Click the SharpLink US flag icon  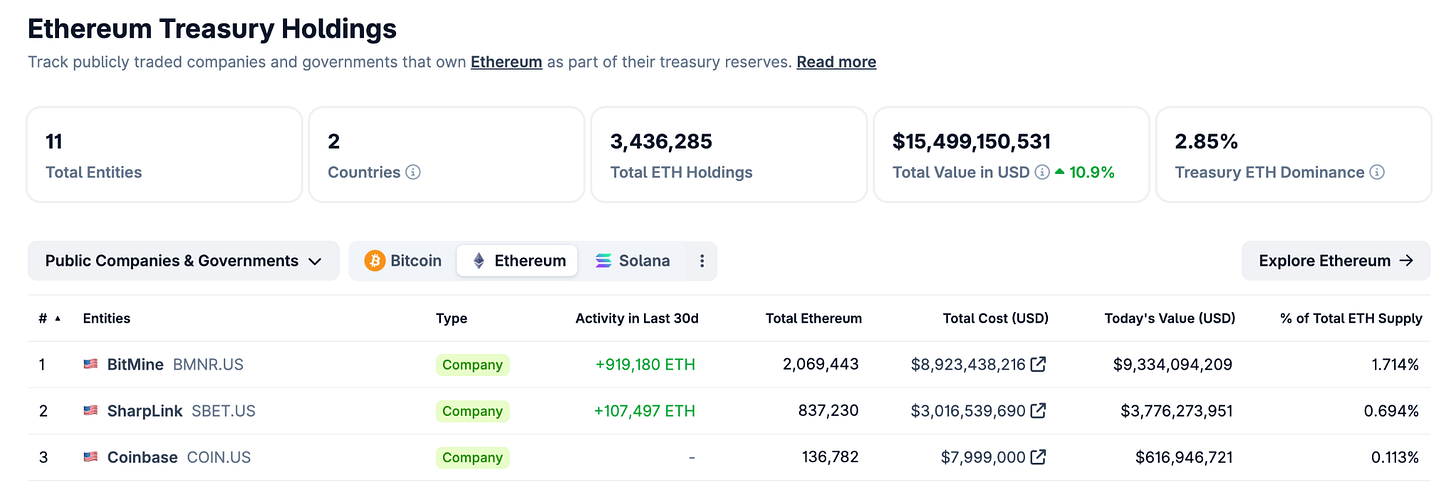tap(91, 411)
